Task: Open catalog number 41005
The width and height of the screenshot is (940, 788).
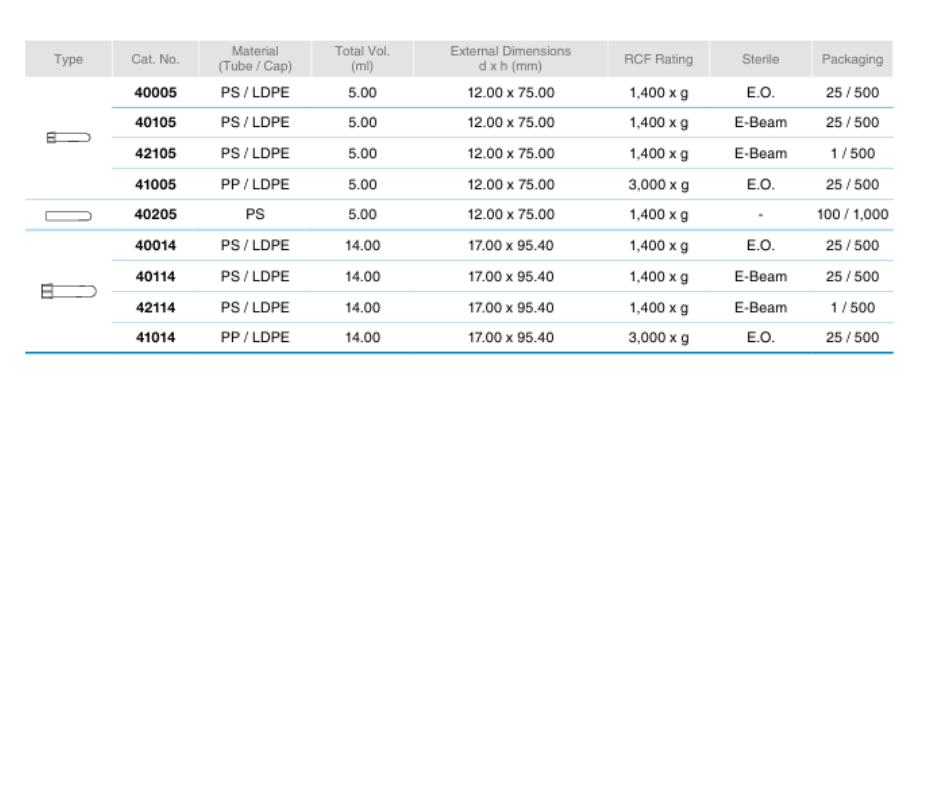Action: coord(155,185)
